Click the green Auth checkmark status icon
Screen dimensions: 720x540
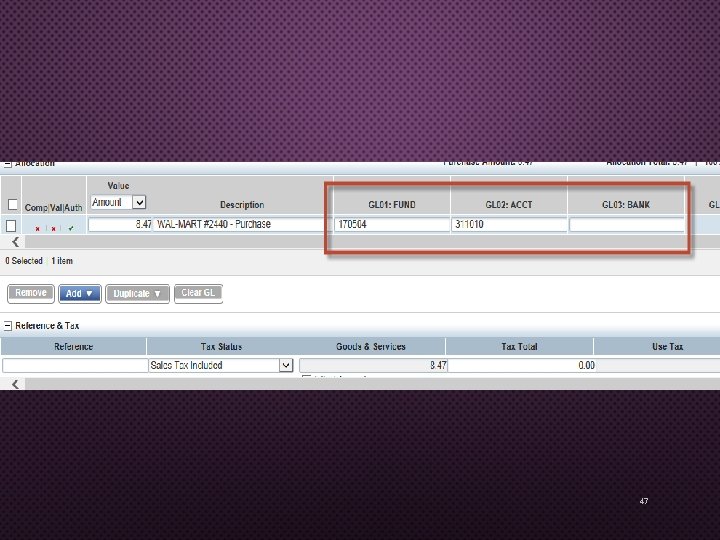(71, 228)
